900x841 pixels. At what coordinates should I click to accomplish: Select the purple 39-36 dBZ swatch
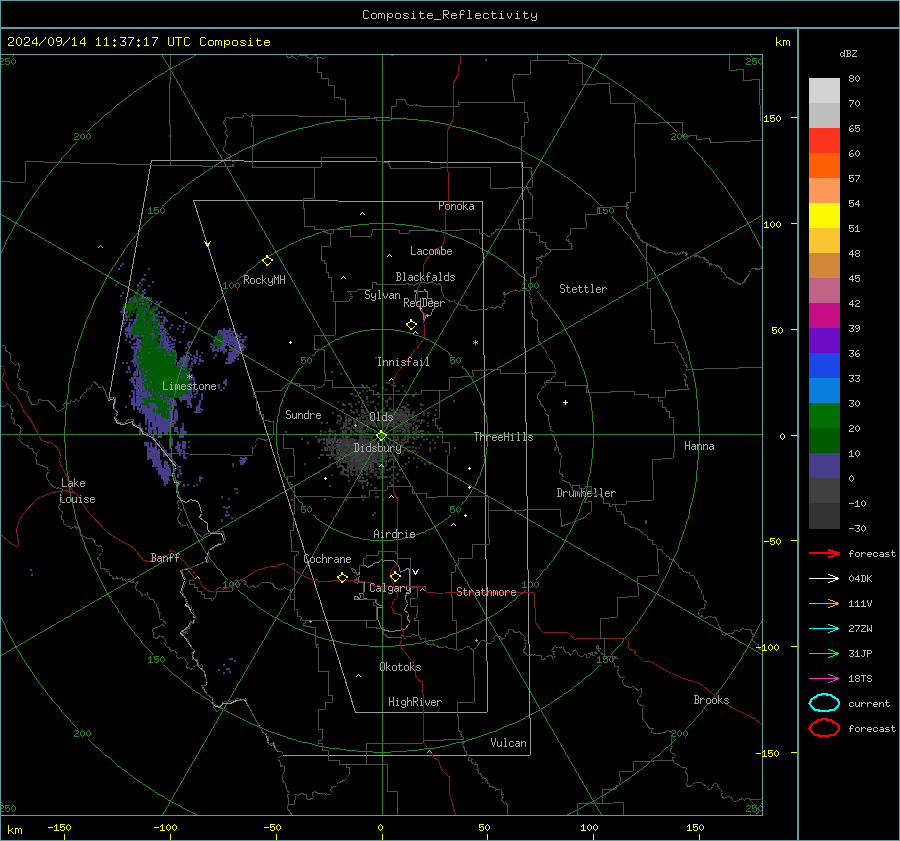[x=824, y=341]
